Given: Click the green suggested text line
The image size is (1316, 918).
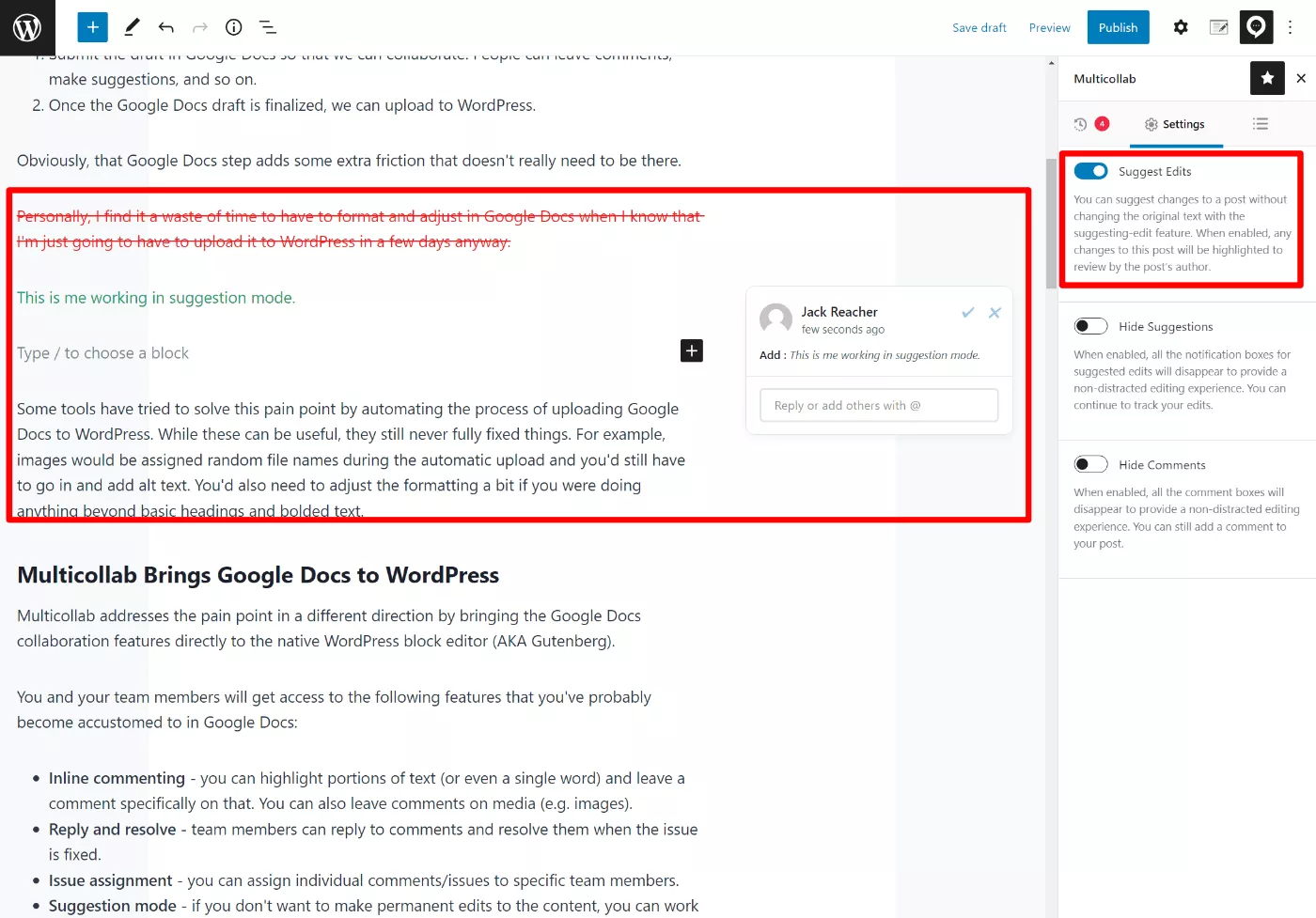Looking at the screenshot, I should tap(156, 298).
